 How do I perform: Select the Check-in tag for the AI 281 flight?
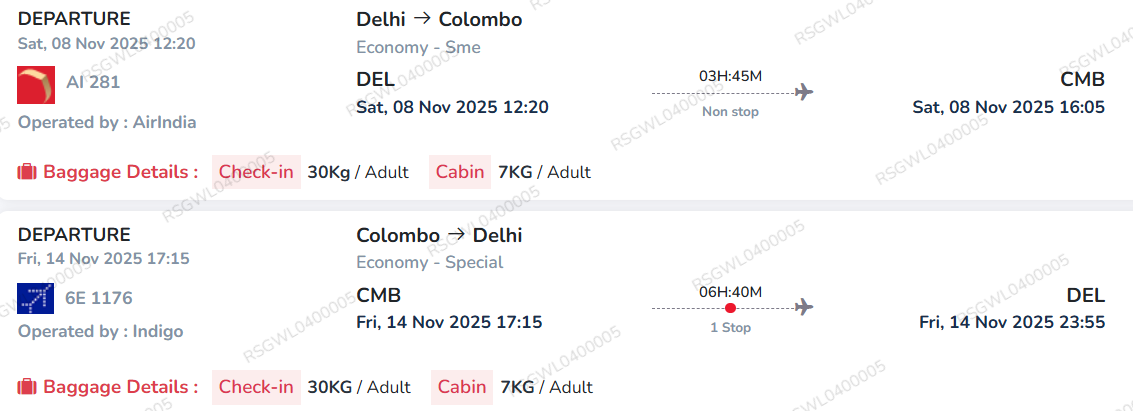(x=256, y=172)
